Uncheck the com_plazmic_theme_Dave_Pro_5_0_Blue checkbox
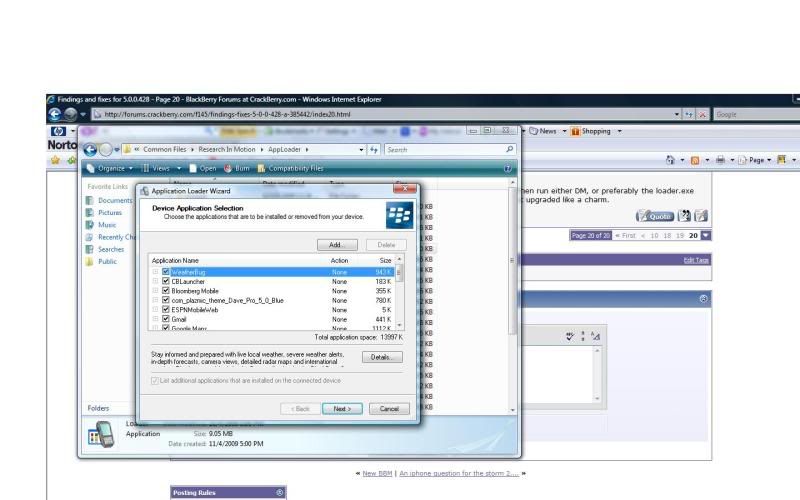The width and height of the screenshot is (800, 500). 166,300
